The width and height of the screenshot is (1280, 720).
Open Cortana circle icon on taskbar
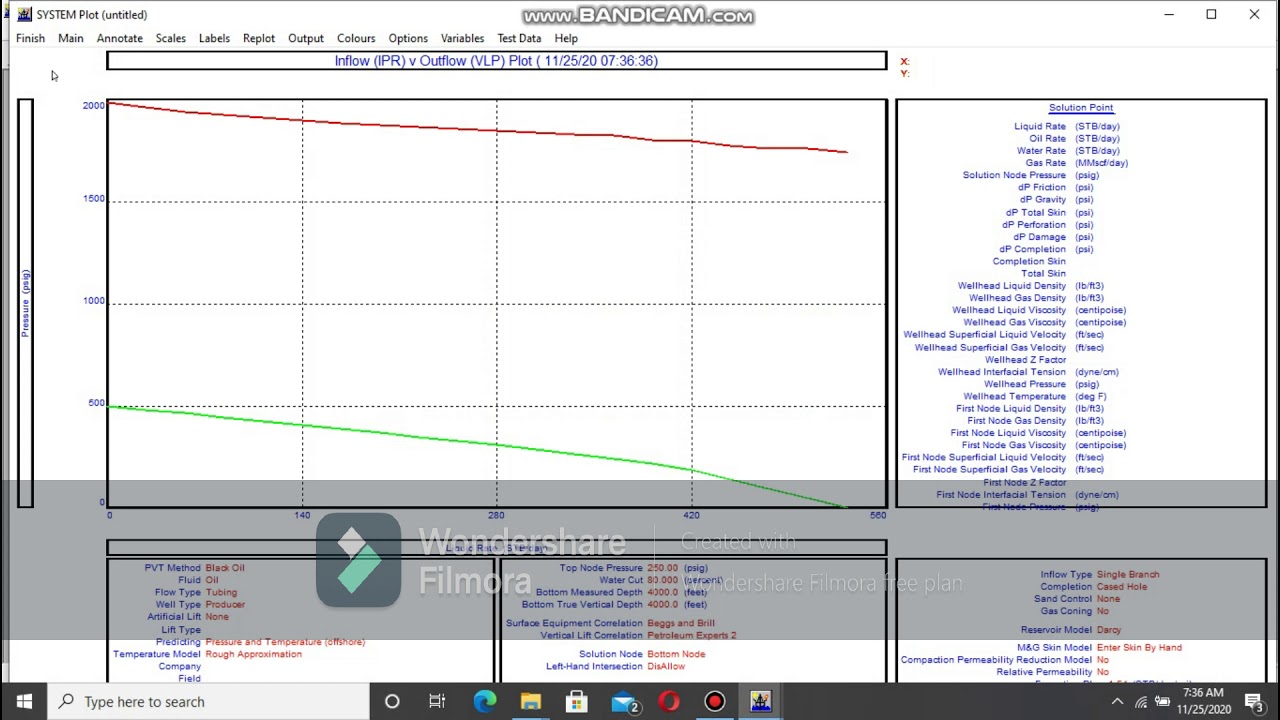point(392,702)
